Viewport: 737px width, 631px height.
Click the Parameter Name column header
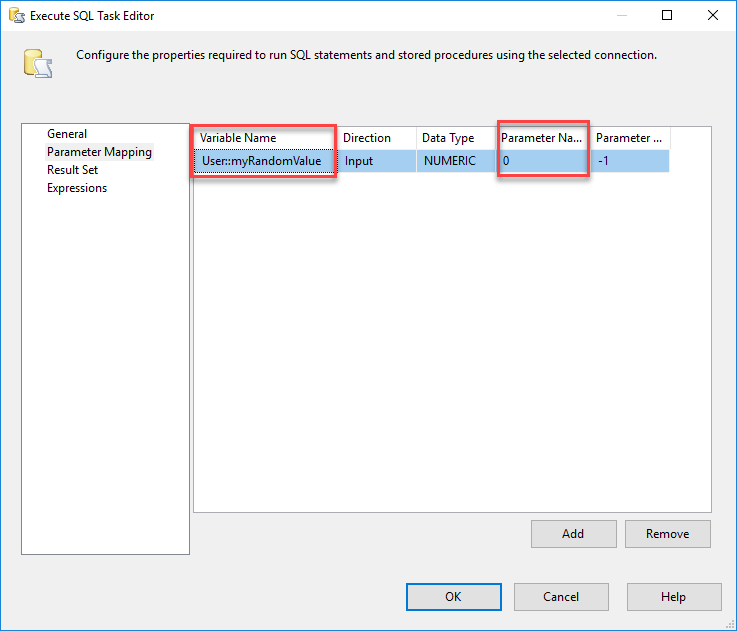coord(541,138)
